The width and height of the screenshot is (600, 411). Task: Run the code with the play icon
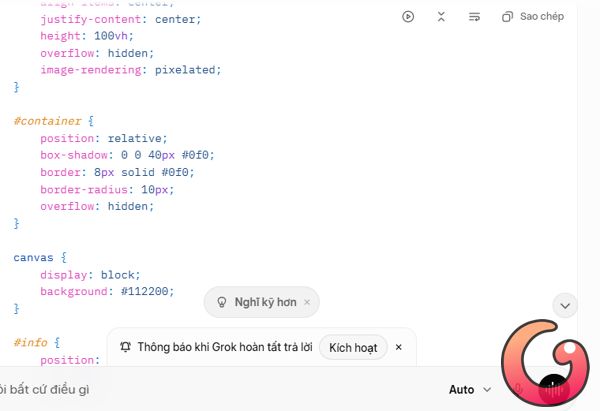tap(408, 17)
